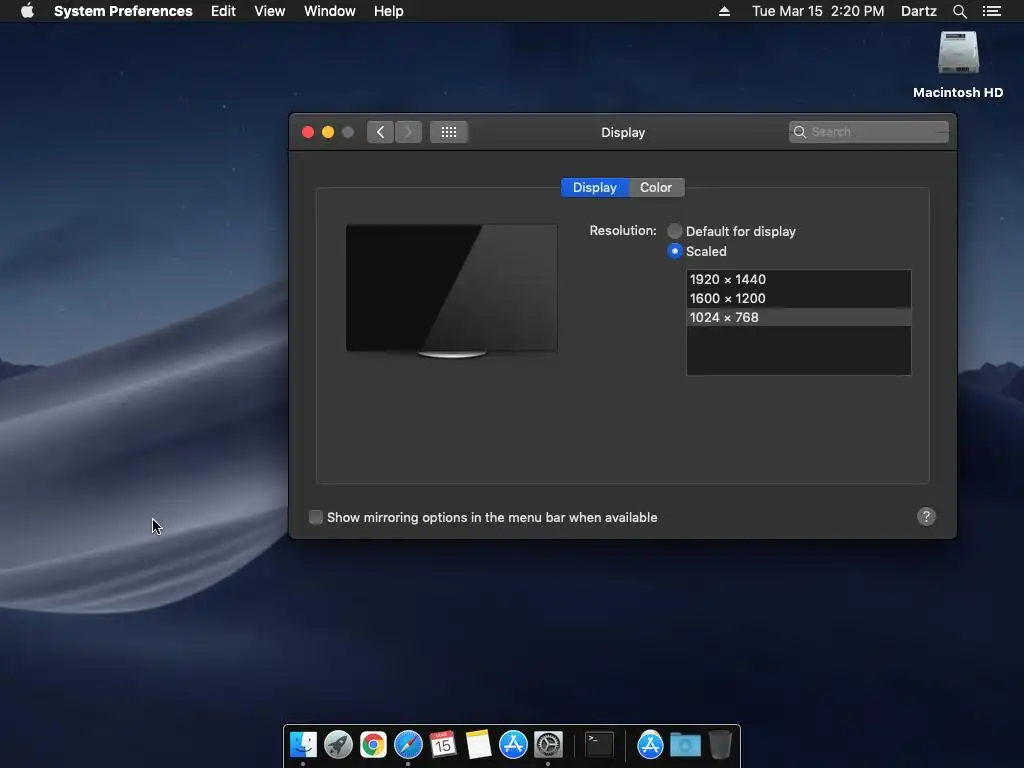Click the Dartz user menu
Viewport: 1024px width, 768px height.
918,11
